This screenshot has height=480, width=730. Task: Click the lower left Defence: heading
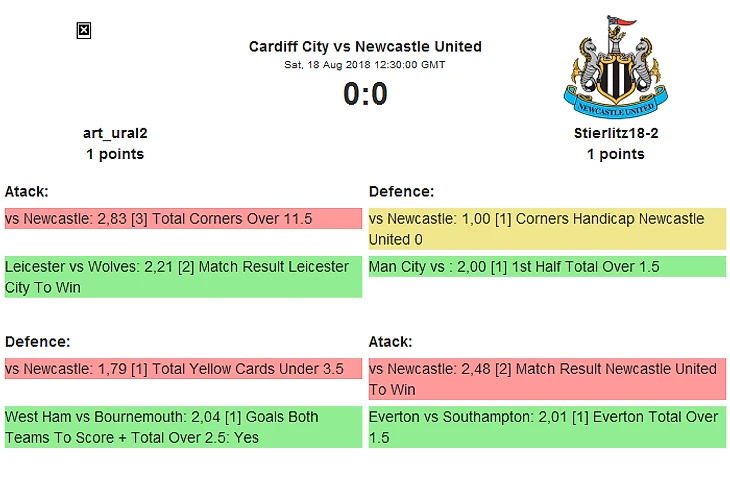(37, 341)
